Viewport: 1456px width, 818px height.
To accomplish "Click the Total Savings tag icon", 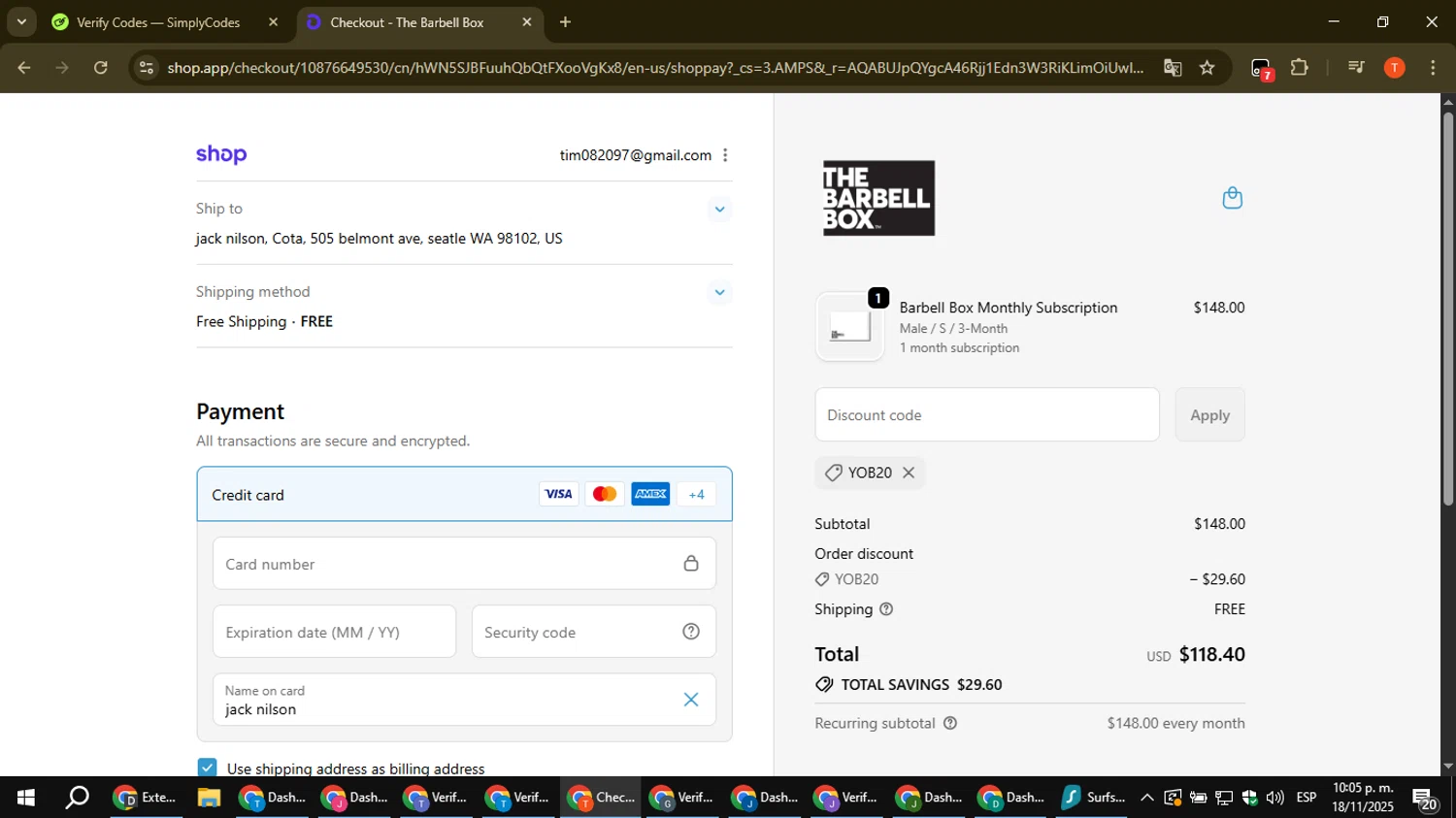I will tap(824, 684).
